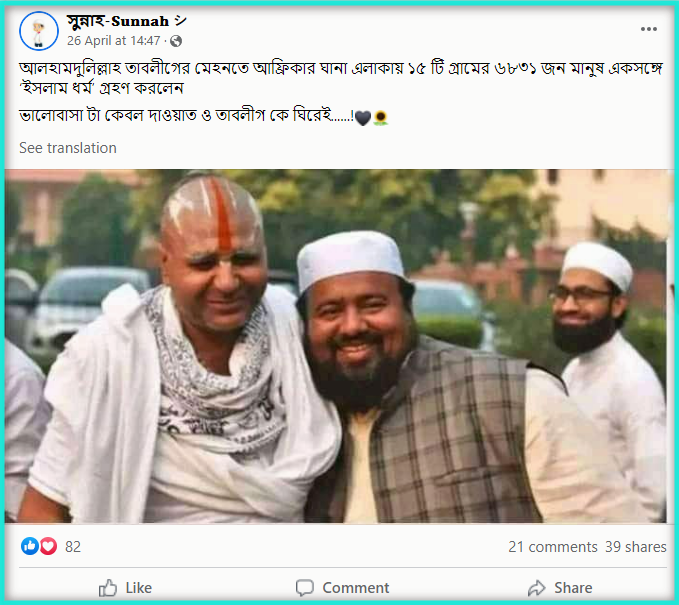Click the thumbs-up icon on the Like button

(x=108, y=588)
